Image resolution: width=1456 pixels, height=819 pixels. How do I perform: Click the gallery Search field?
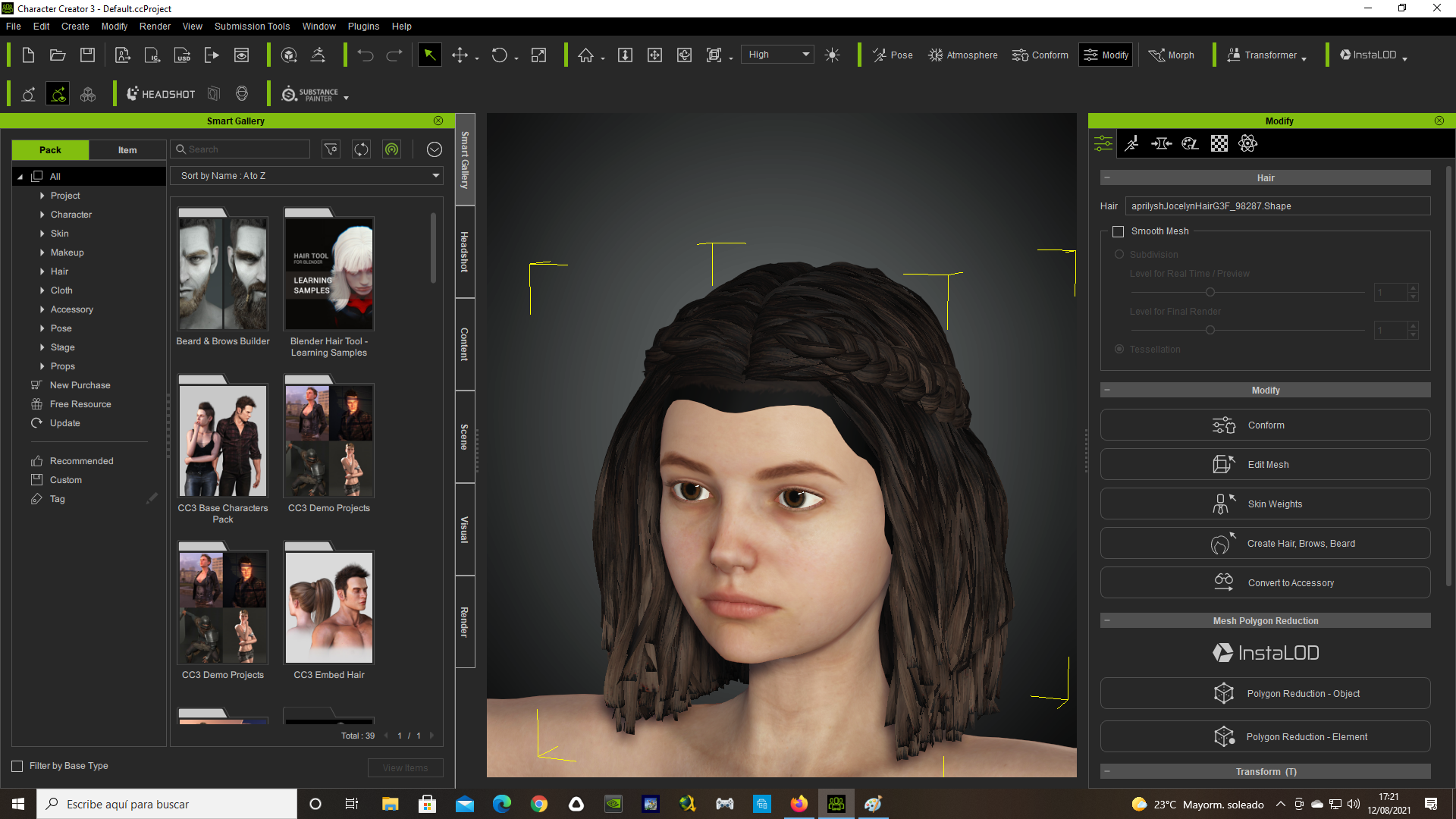click(240, 149)
